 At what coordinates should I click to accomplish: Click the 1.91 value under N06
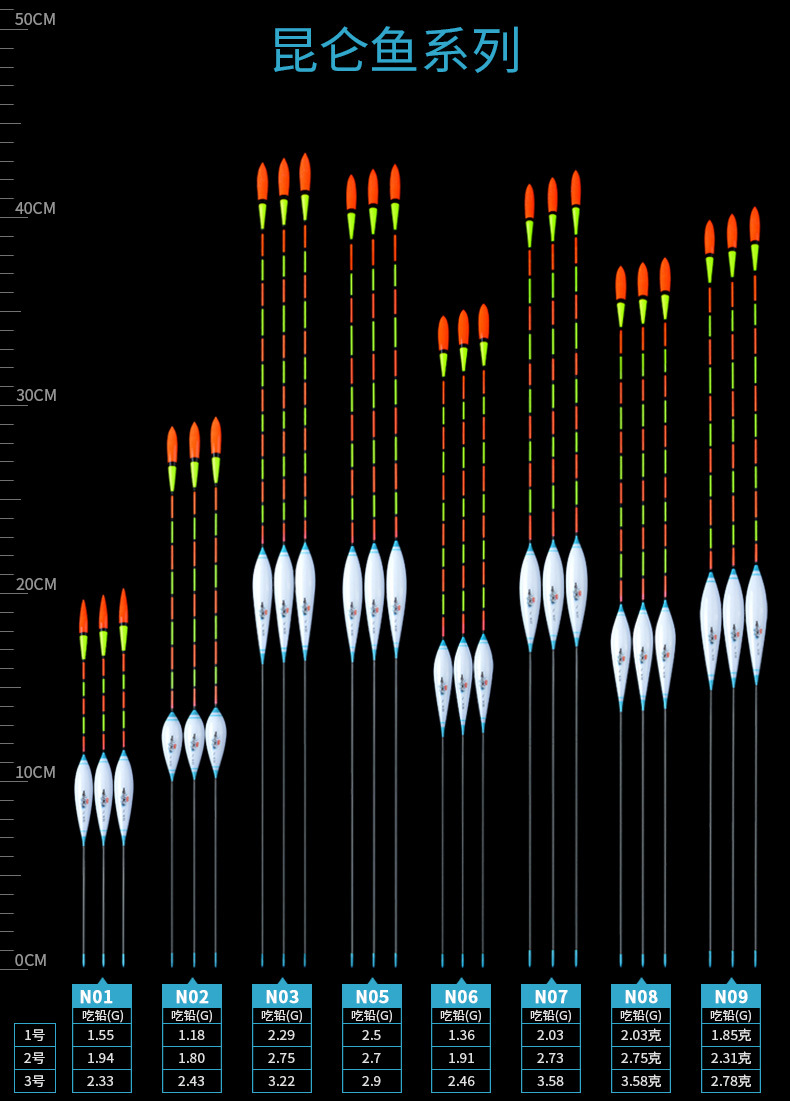coord(461,1058)
